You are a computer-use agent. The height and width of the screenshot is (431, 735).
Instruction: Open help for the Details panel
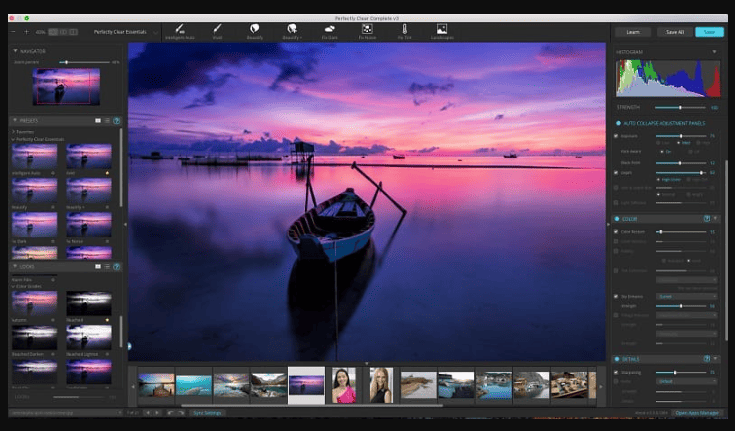707,359
